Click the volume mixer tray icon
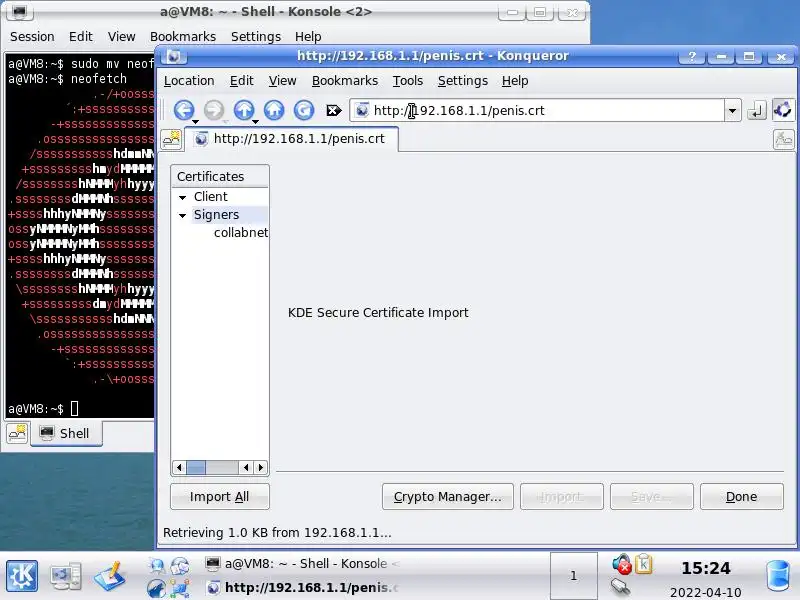The image size is (800, 600). tap(621, 564)
